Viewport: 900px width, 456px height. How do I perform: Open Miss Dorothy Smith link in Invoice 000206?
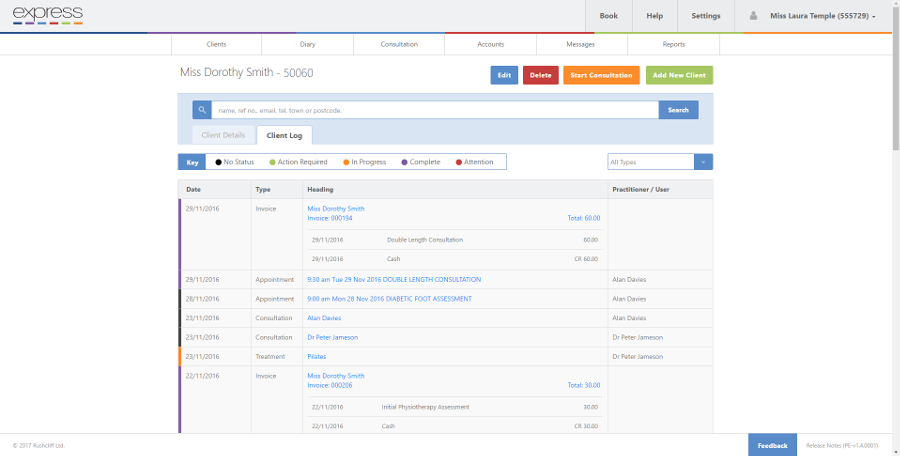coord(336,376)
